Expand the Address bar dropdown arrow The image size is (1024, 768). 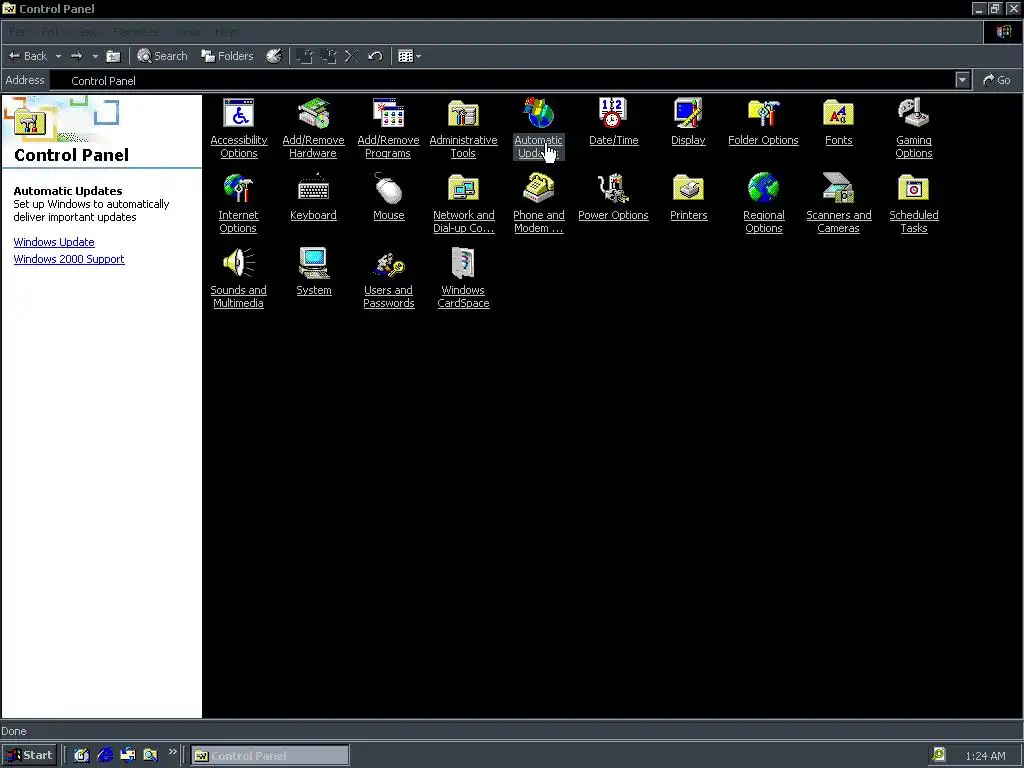tap(962, 80)
